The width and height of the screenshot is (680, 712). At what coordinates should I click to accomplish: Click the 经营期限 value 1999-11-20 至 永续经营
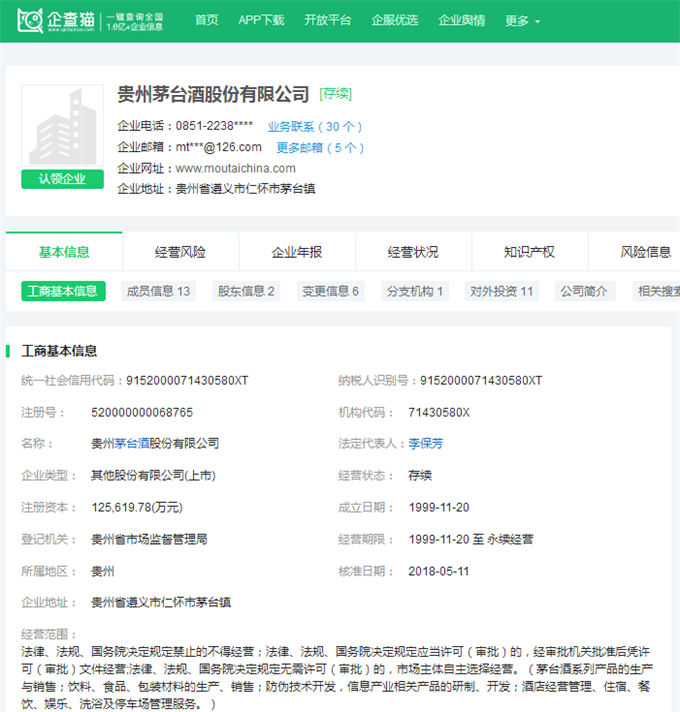point(471,539)
